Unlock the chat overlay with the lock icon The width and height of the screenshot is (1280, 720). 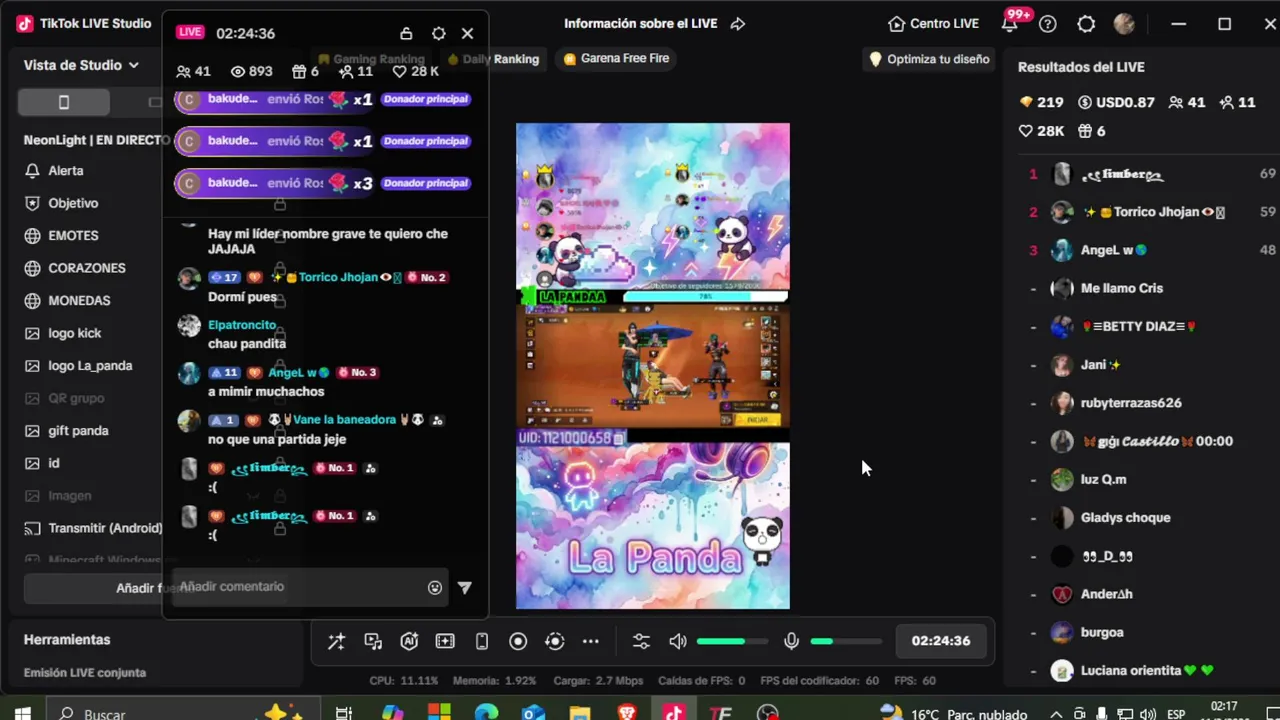tap(406, 33)
